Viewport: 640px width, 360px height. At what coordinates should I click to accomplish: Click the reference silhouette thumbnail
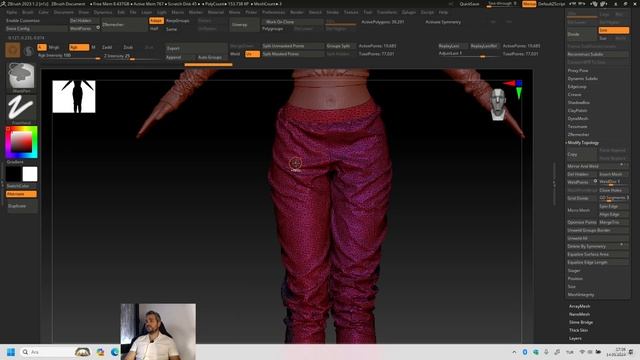click(x=74, y=96)
